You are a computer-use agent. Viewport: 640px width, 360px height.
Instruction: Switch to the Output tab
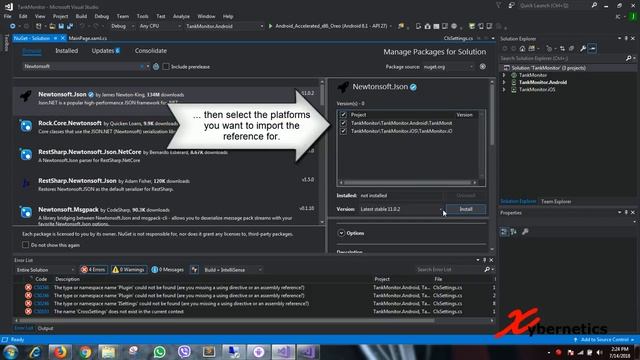click(45, 328)
